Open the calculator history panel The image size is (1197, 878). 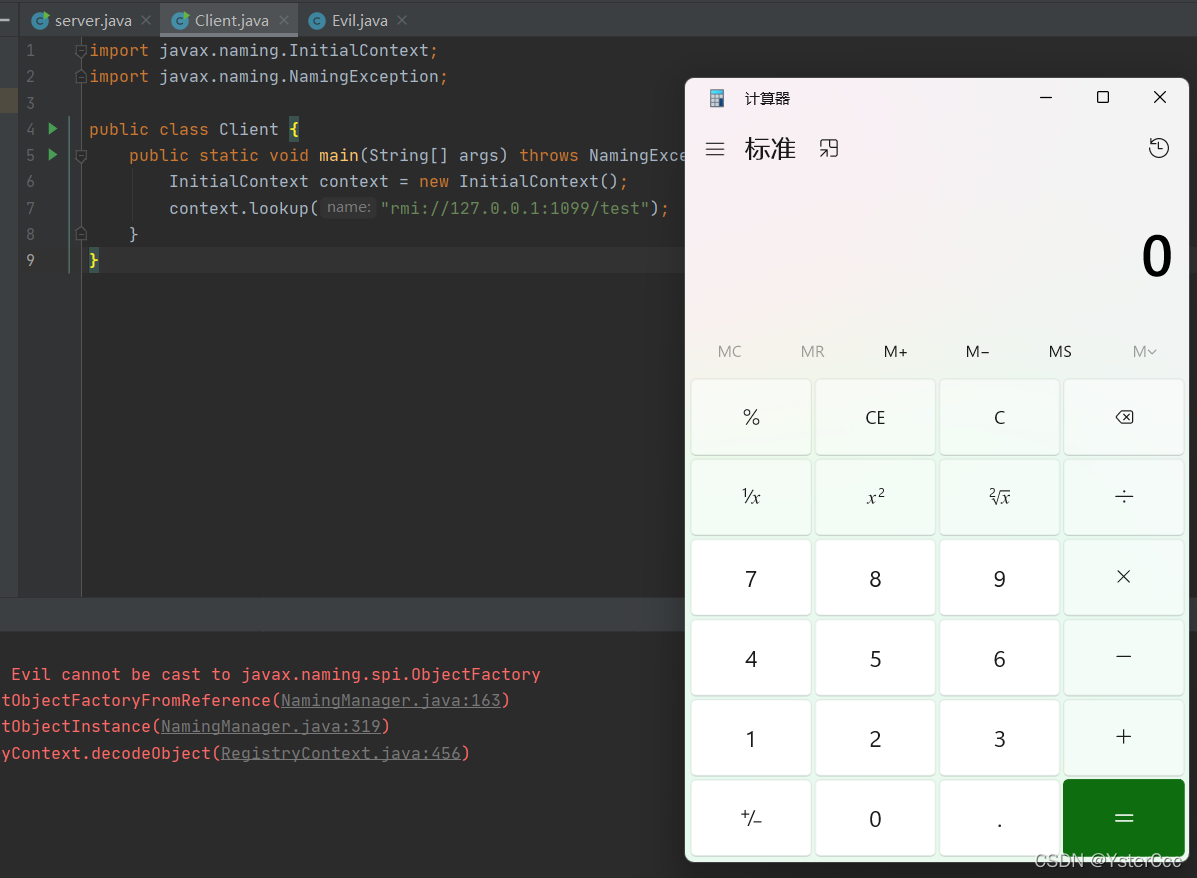[x=1158, y=148]
